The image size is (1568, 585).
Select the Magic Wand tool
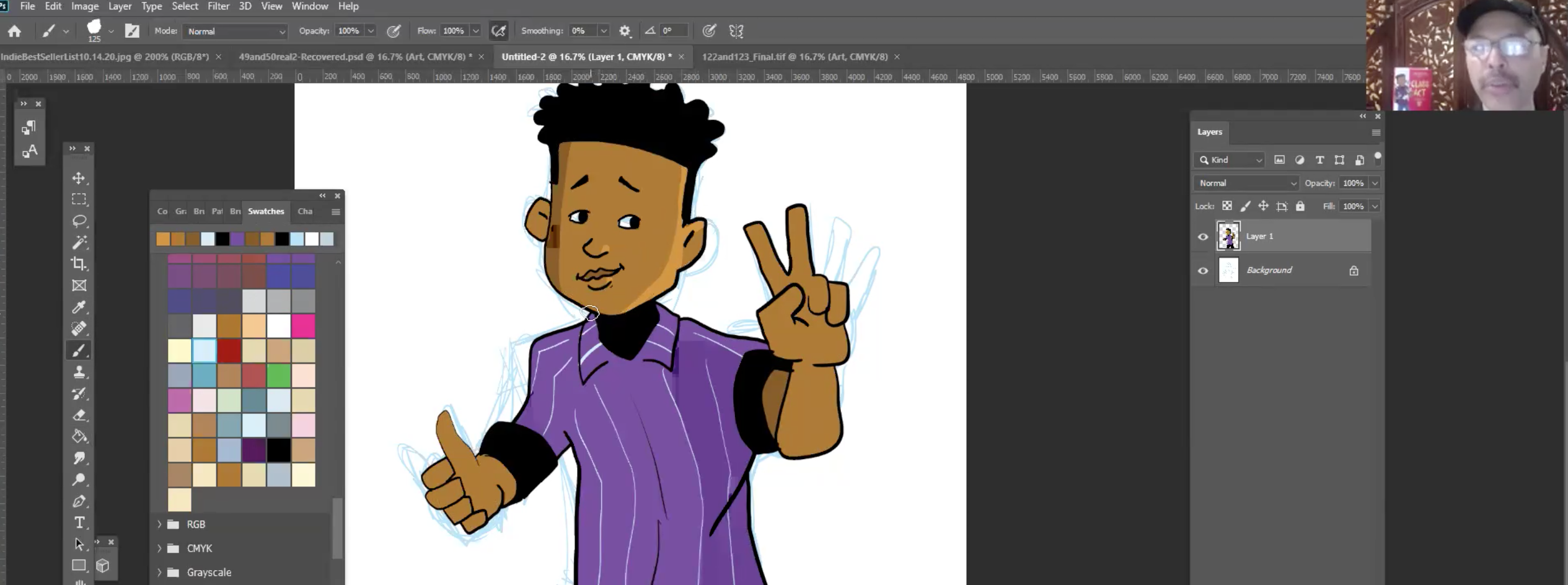coord(79,242)
